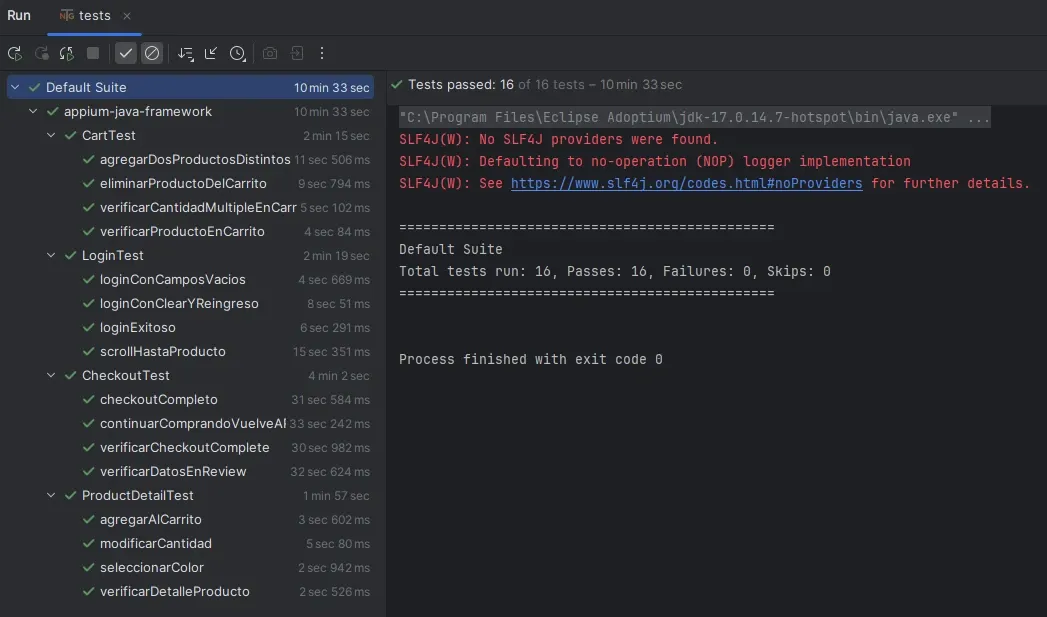Image resolution: width=1047 pixels, height=617 pixels.
Task: Click green checkmark beside Tests passed
Action: (x=397, y=85)
